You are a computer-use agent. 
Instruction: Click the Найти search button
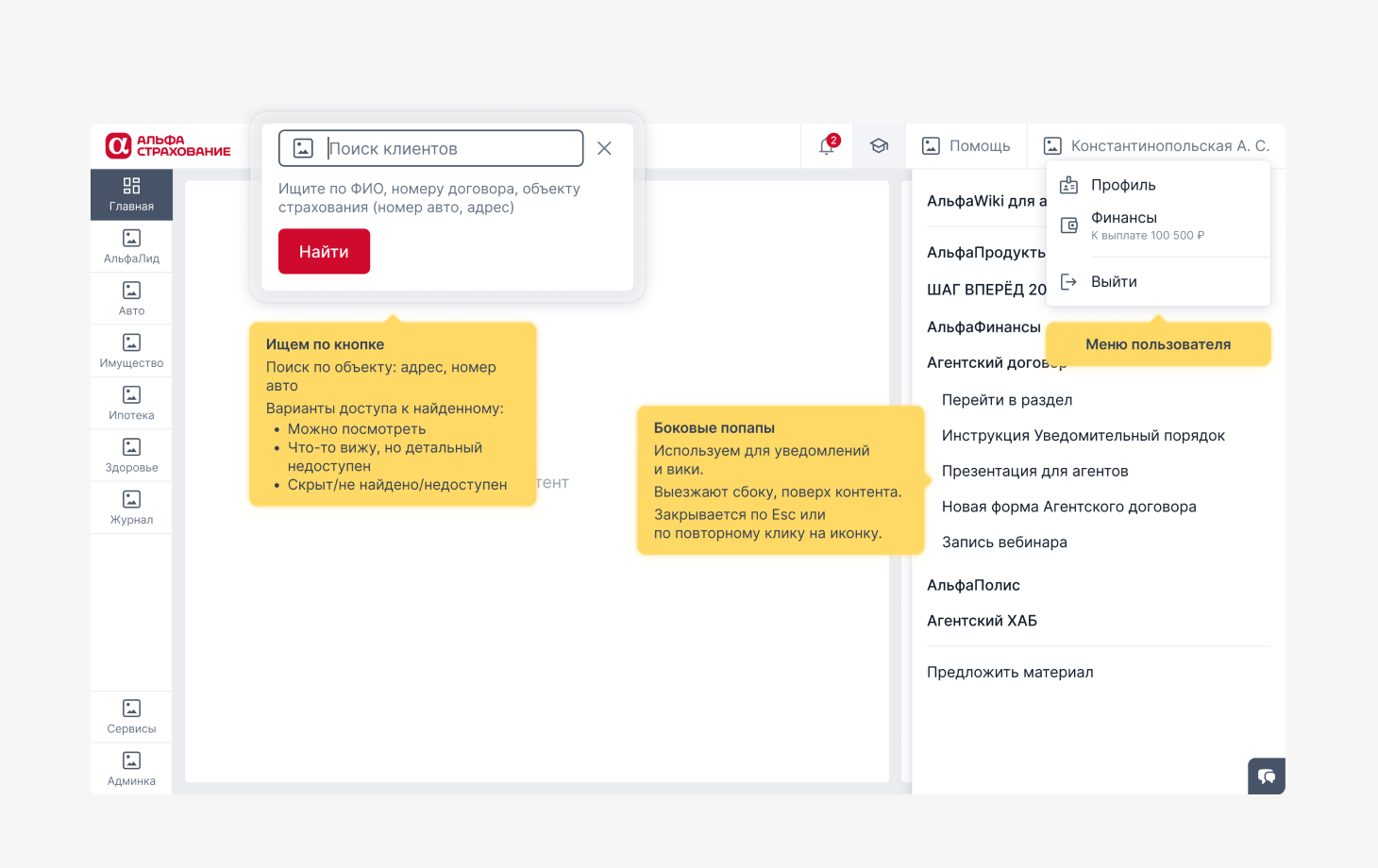324,252
